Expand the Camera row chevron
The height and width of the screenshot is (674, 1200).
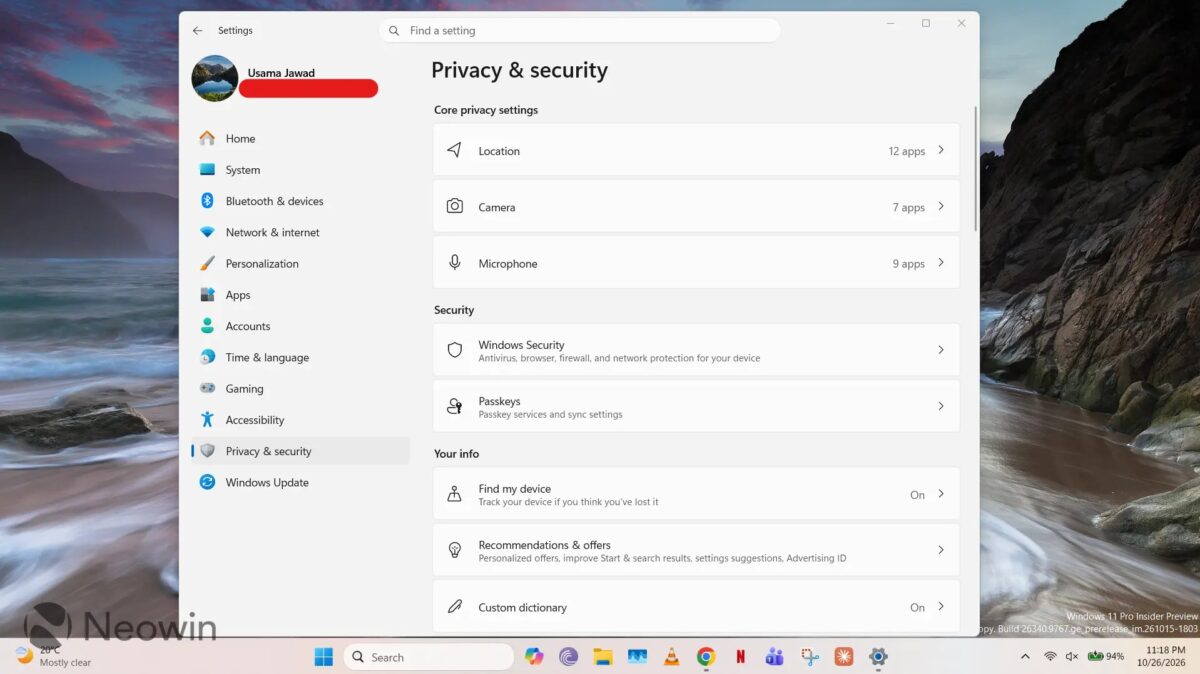pos(941,206)
